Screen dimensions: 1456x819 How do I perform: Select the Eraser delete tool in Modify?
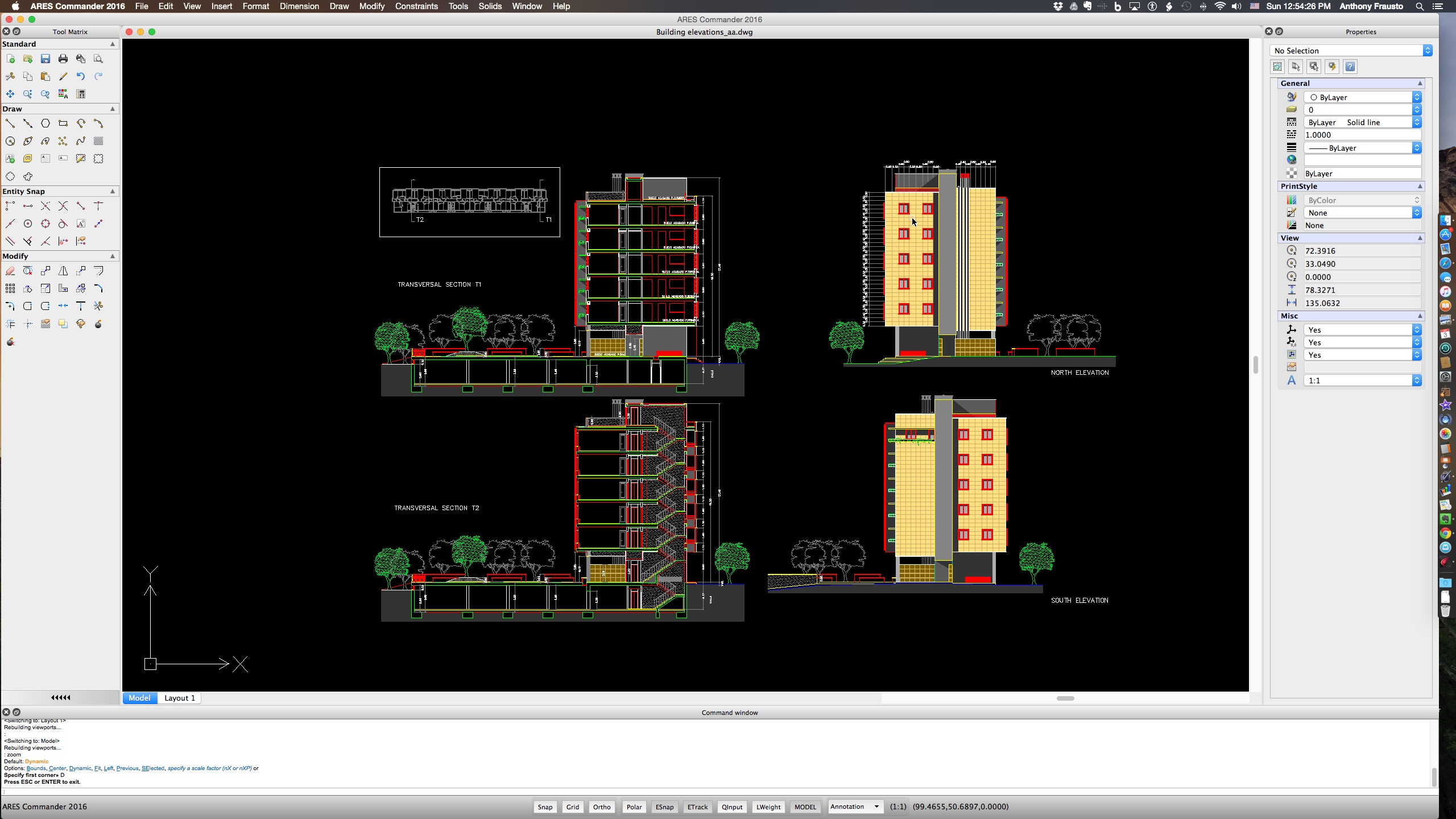pyautogui.click(x=10, y=271)
